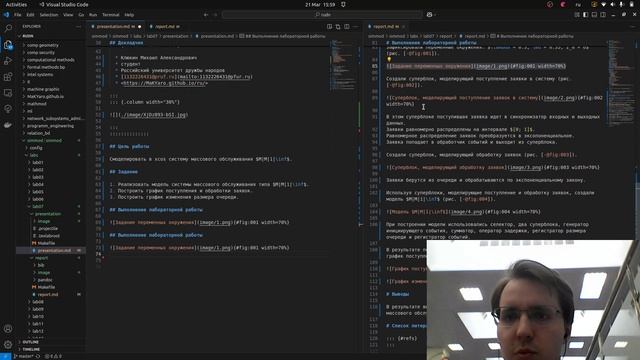Open errors and warnings status item
The width and height of the screenshot is (640, 360).
(53, 356)
